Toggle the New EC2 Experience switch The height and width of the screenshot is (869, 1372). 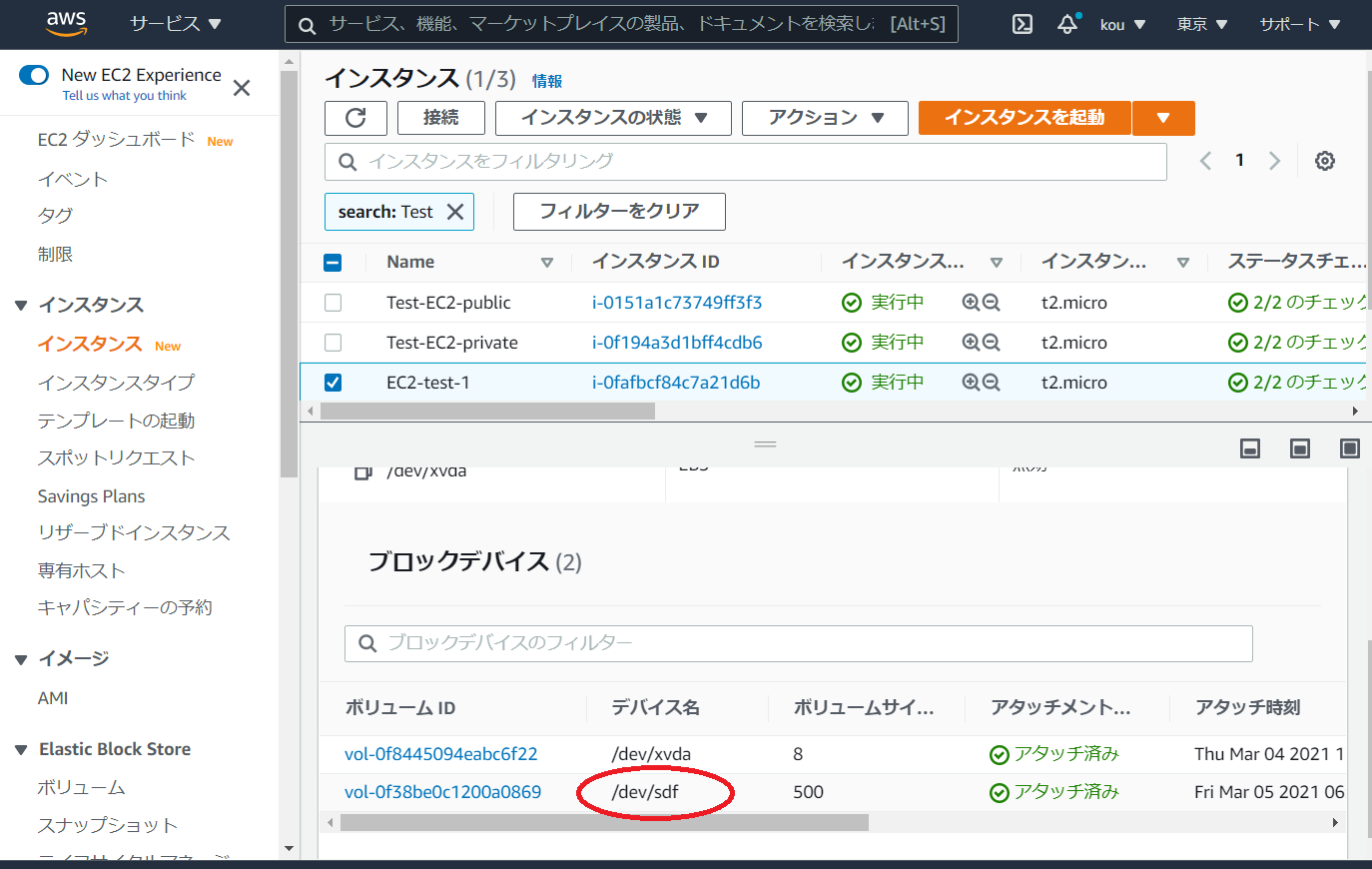pos(34,75)
